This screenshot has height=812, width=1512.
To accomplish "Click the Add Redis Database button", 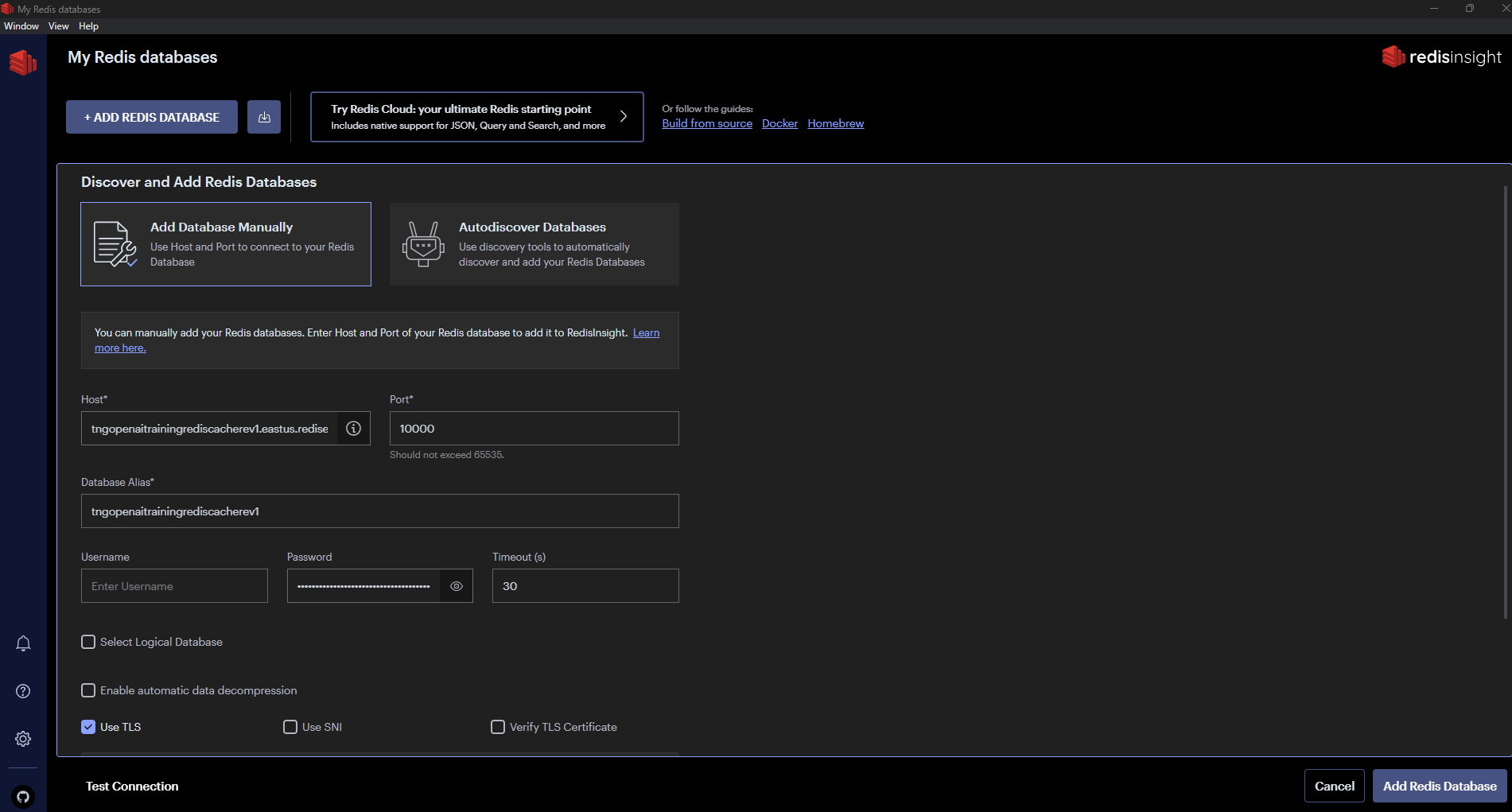I will [x=1440, y=786].
